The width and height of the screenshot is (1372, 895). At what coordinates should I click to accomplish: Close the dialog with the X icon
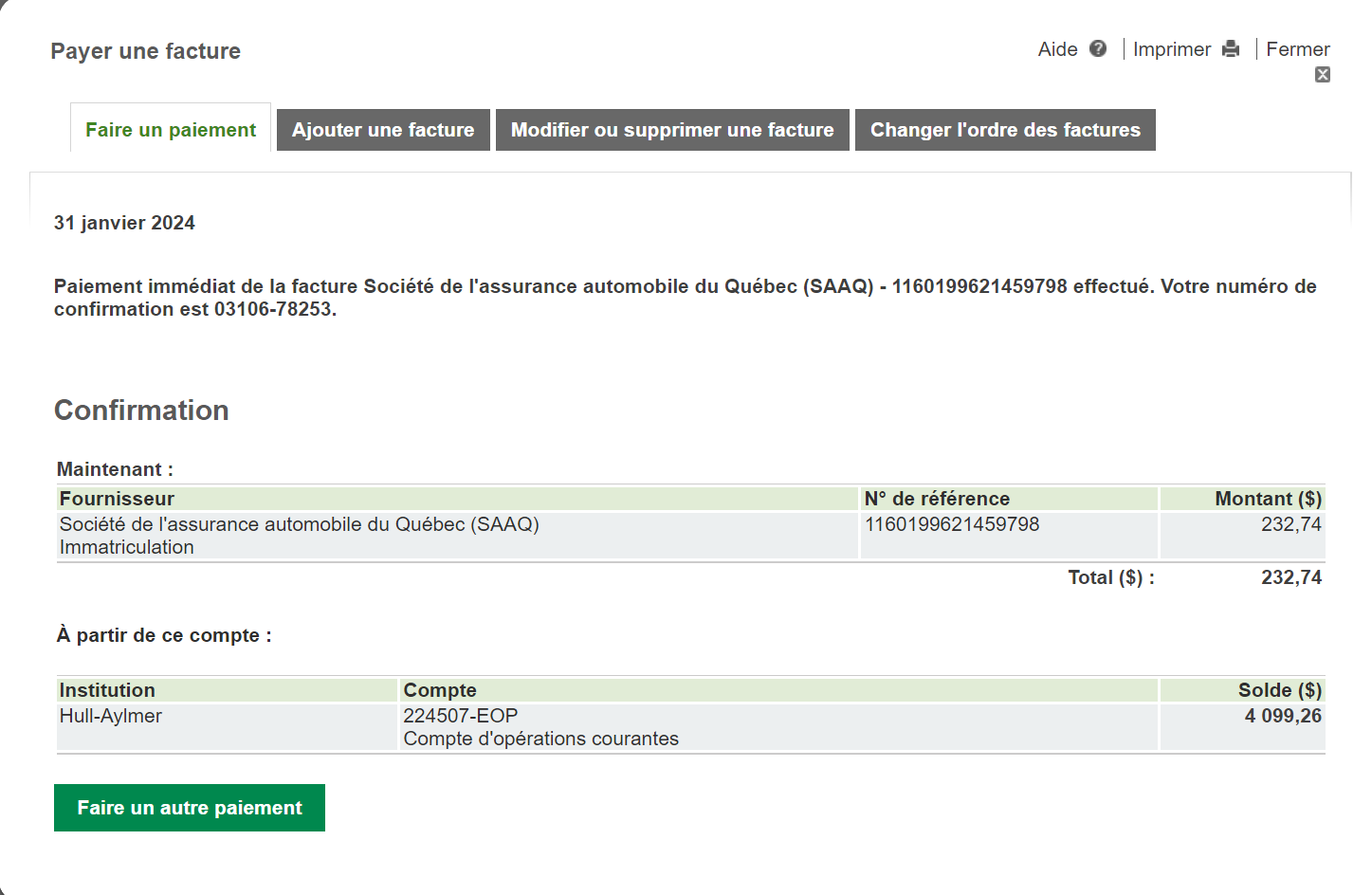(x=1323, y=75)
